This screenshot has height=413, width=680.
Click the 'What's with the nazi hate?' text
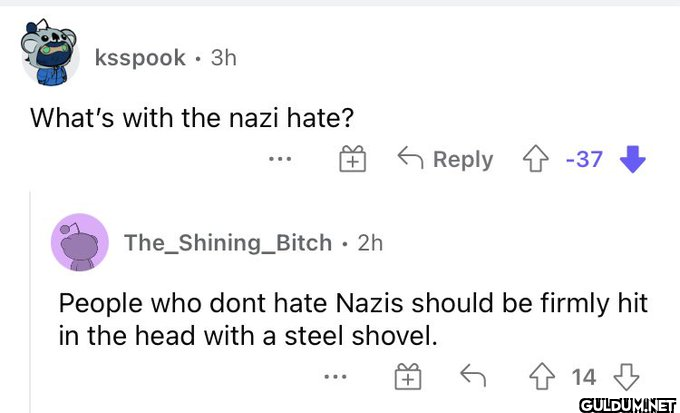point(192,118)
